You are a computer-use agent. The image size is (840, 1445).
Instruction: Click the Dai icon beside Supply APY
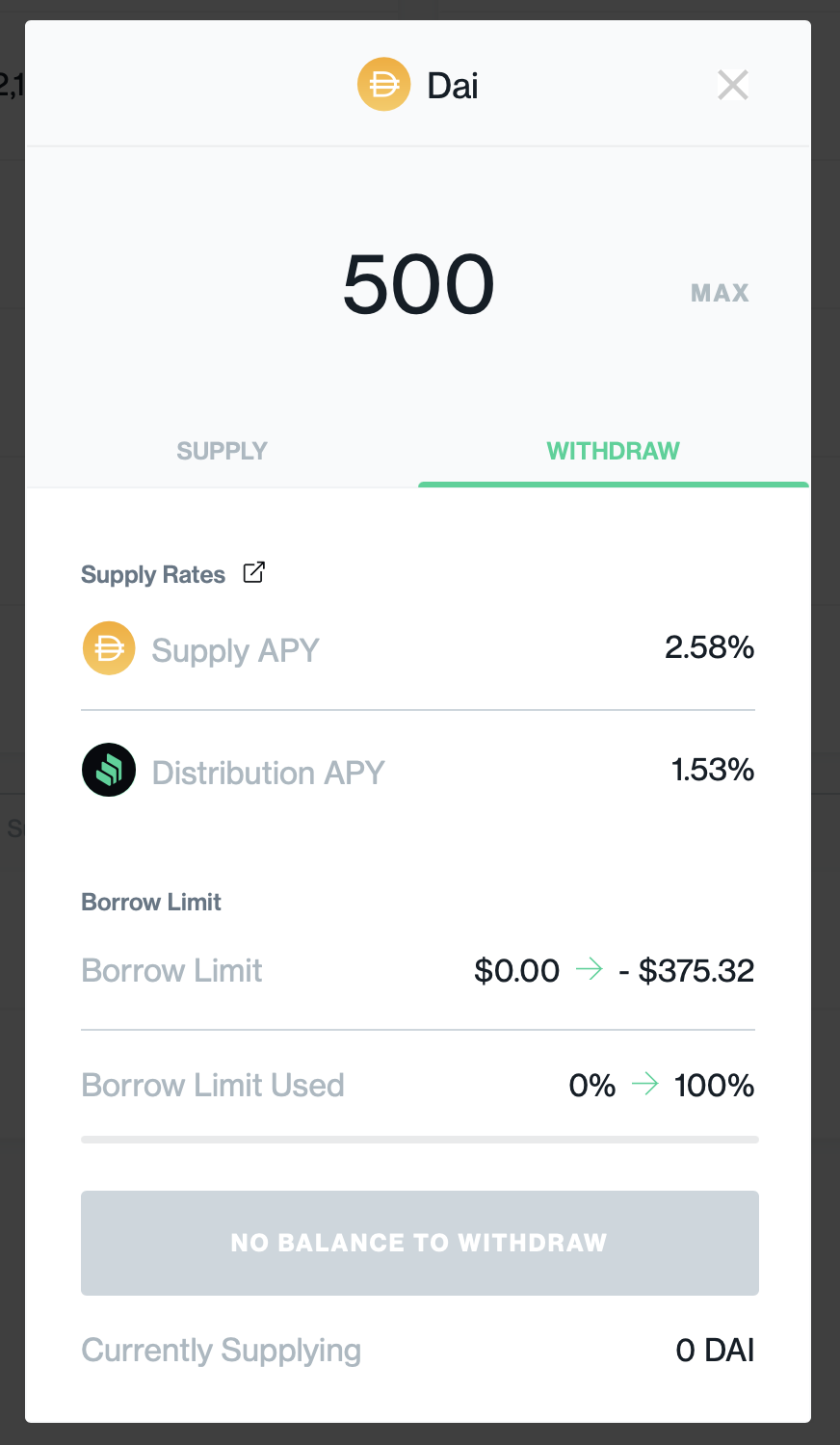109,648
